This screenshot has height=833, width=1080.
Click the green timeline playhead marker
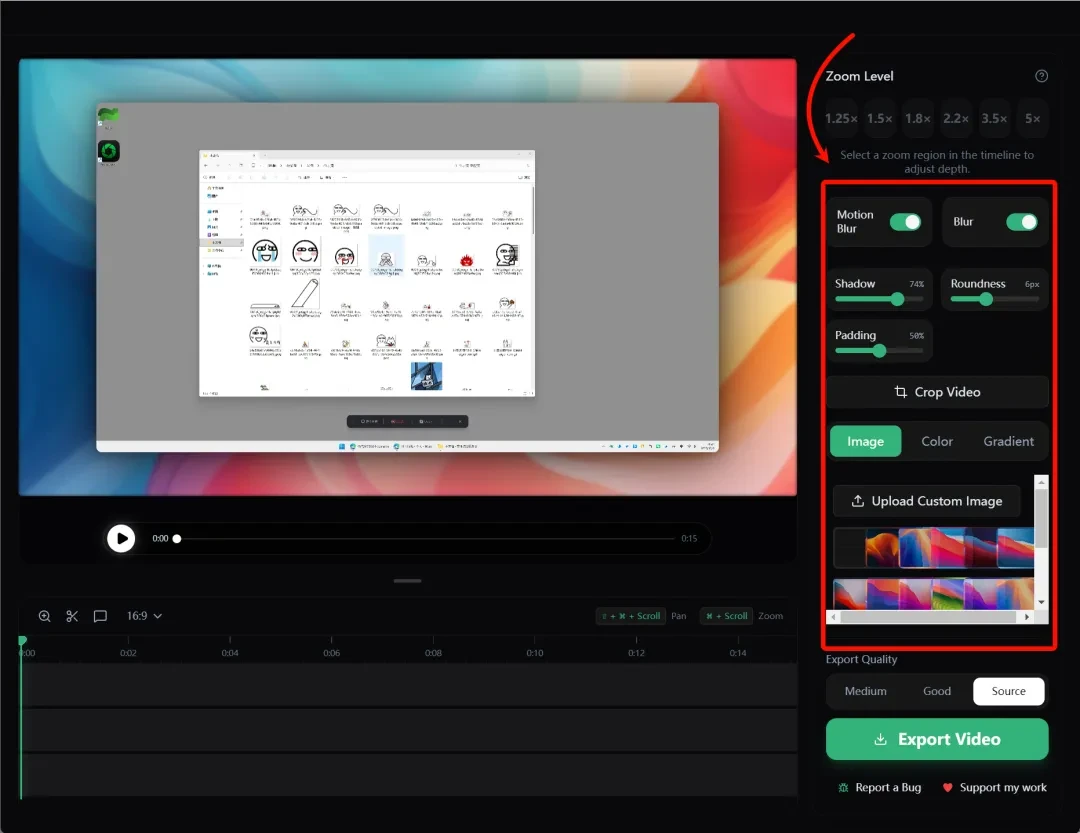tap(22, 641)
